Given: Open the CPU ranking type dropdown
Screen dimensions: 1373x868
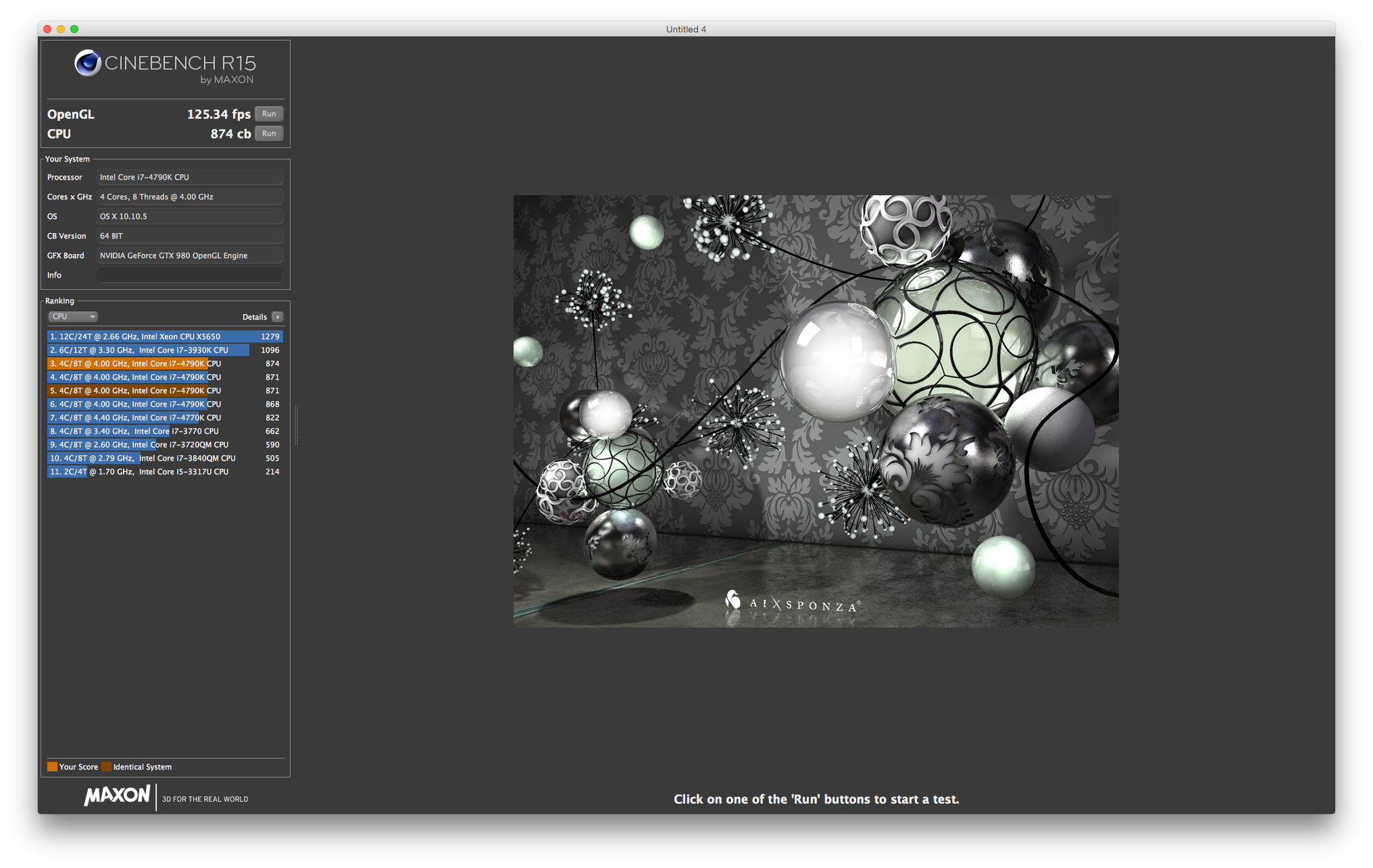Looking at the screenshot, I should [x=72, y=316].
